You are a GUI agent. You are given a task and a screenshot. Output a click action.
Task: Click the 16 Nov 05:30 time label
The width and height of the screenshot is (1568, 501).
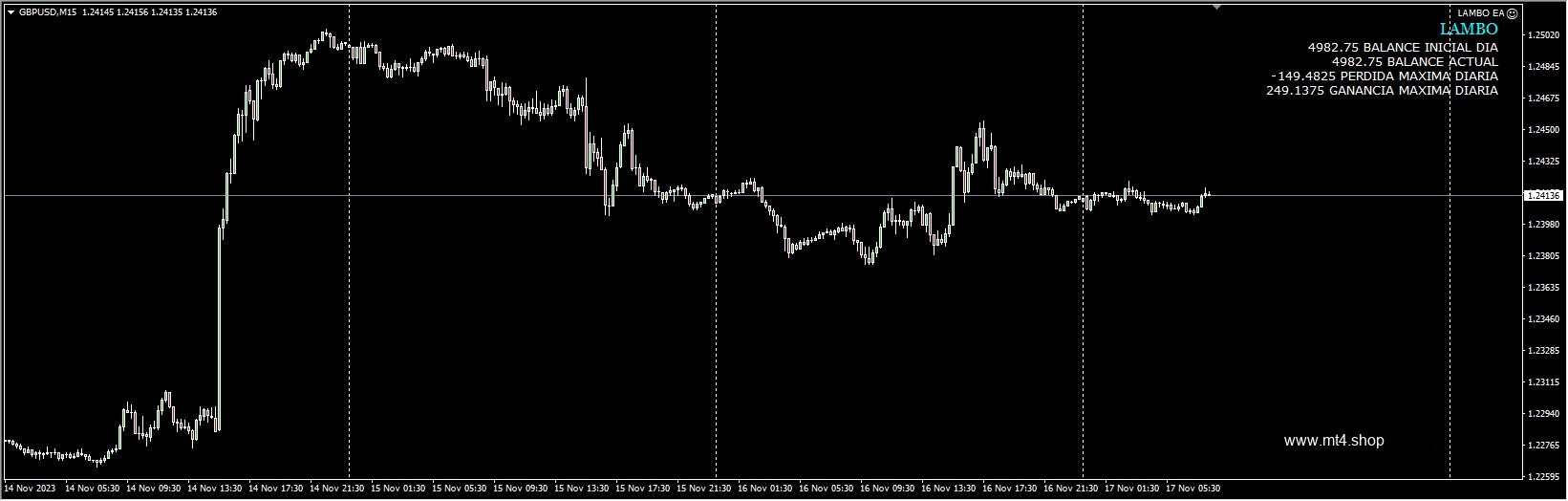(826, 488)
